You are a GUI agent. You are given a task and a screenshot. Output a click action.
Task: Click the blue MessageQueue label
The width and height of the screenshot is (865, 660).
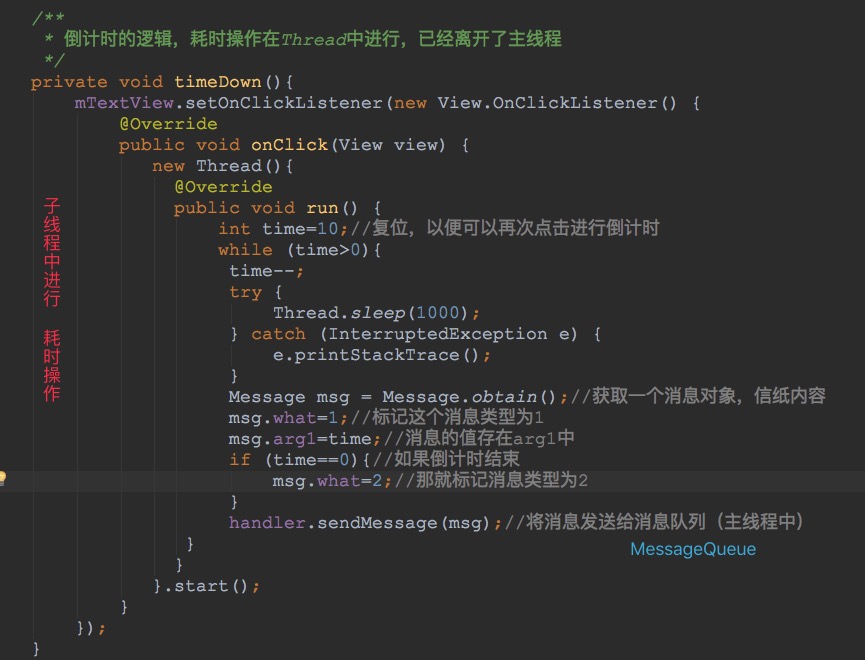693,549
